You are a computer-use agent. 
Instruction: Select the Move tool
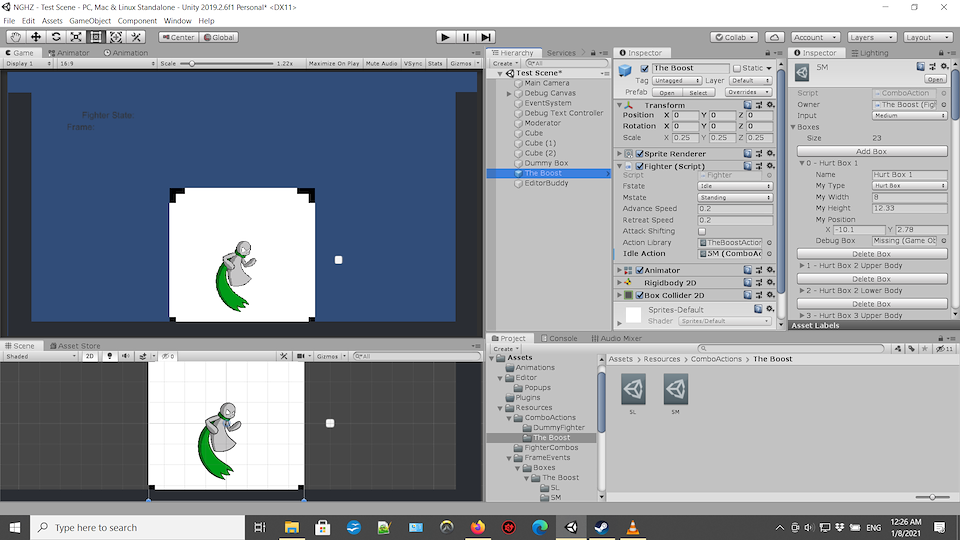tap(36, 37)
